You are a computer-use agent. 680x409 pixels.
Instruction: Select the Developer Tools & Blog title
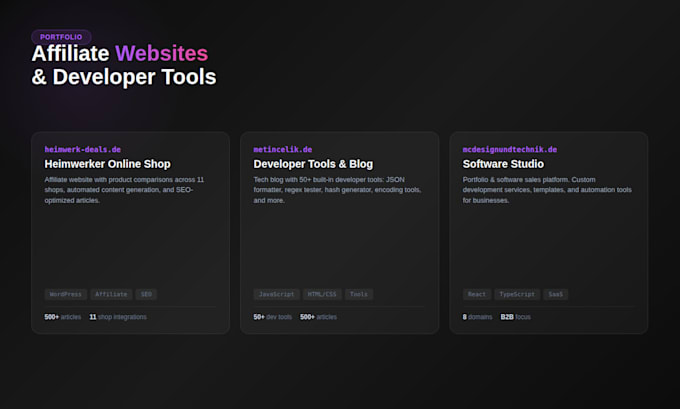(313, 164)
